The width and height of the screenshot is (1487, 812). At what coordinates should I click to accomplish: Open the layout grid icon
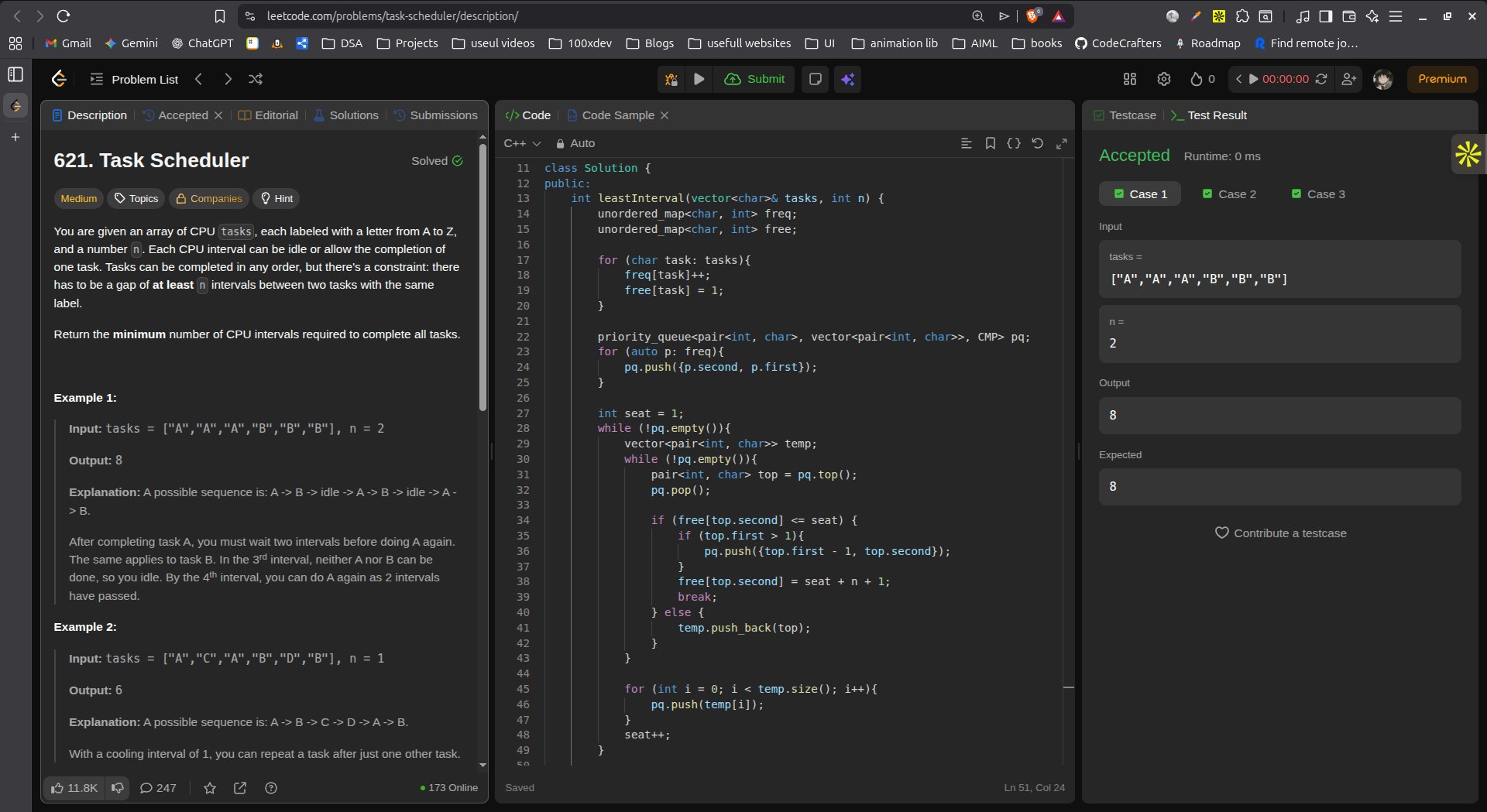click(x=1130, y=79)
